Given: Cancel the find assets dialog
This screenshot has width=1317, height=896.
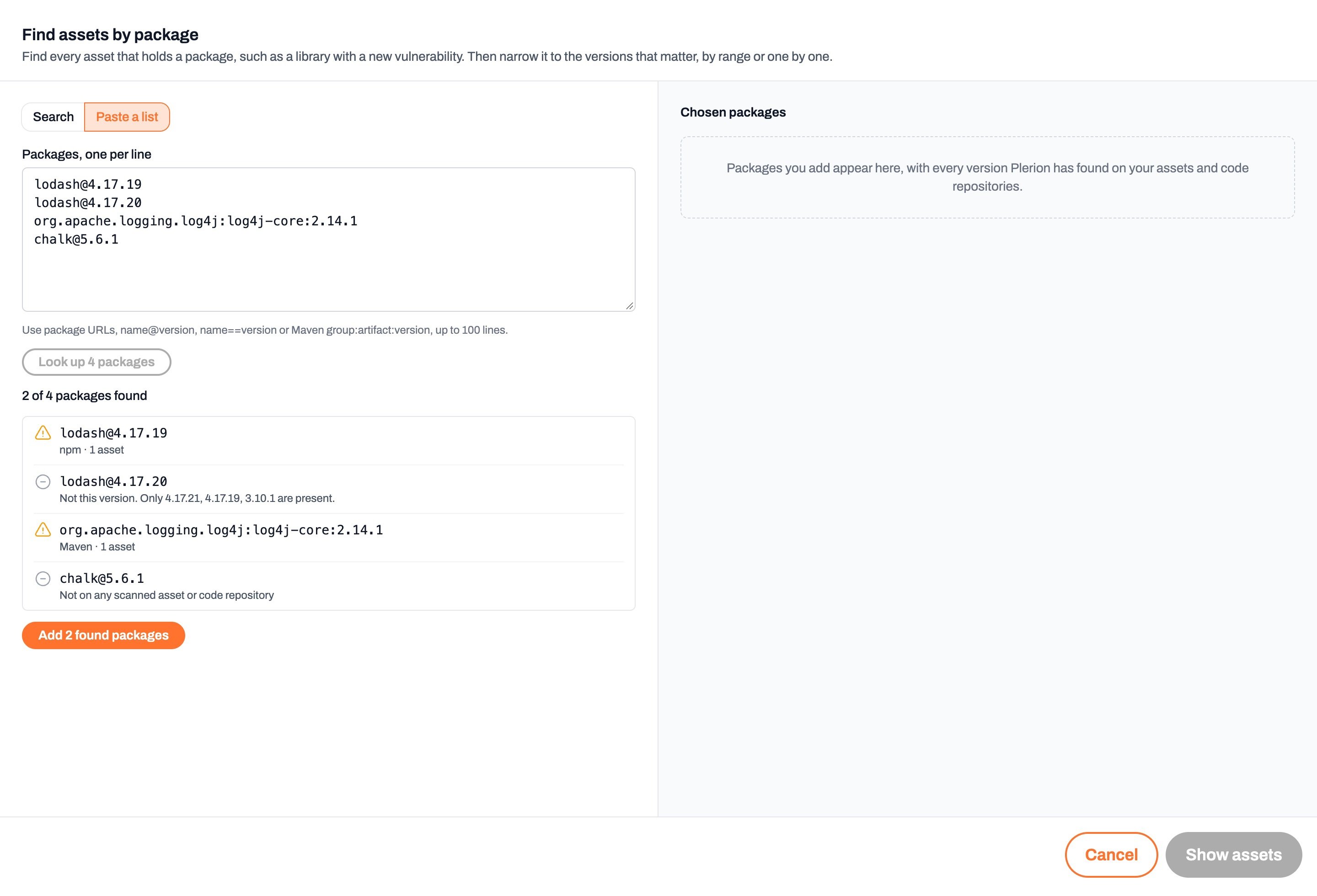Looking at the screenshot, I should click(x=1111, y=854).
